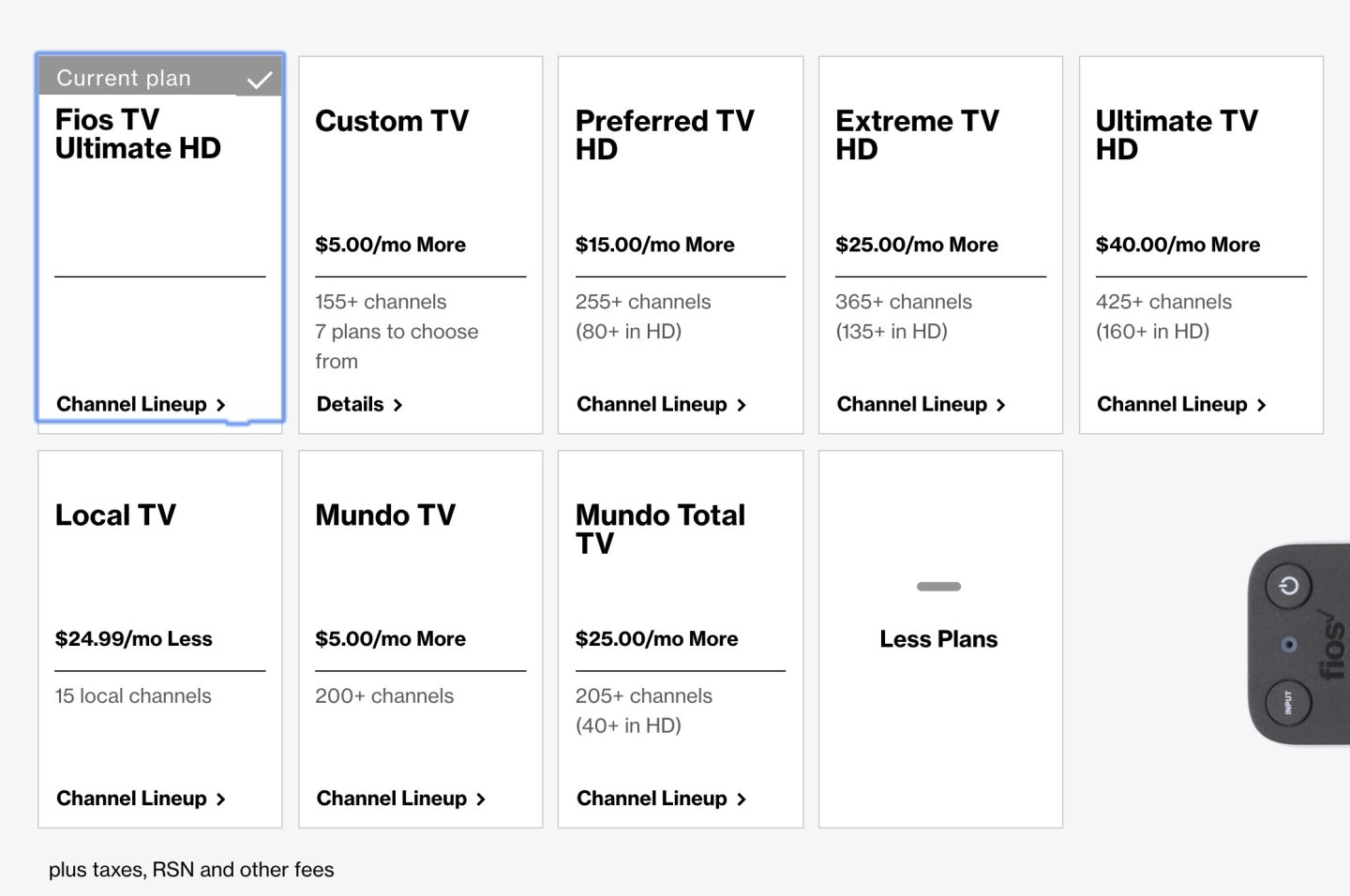Expand Channel Lineup for Mundo TV
Viewport: 1350px width, 896px height.
click(x=392, y=799)
